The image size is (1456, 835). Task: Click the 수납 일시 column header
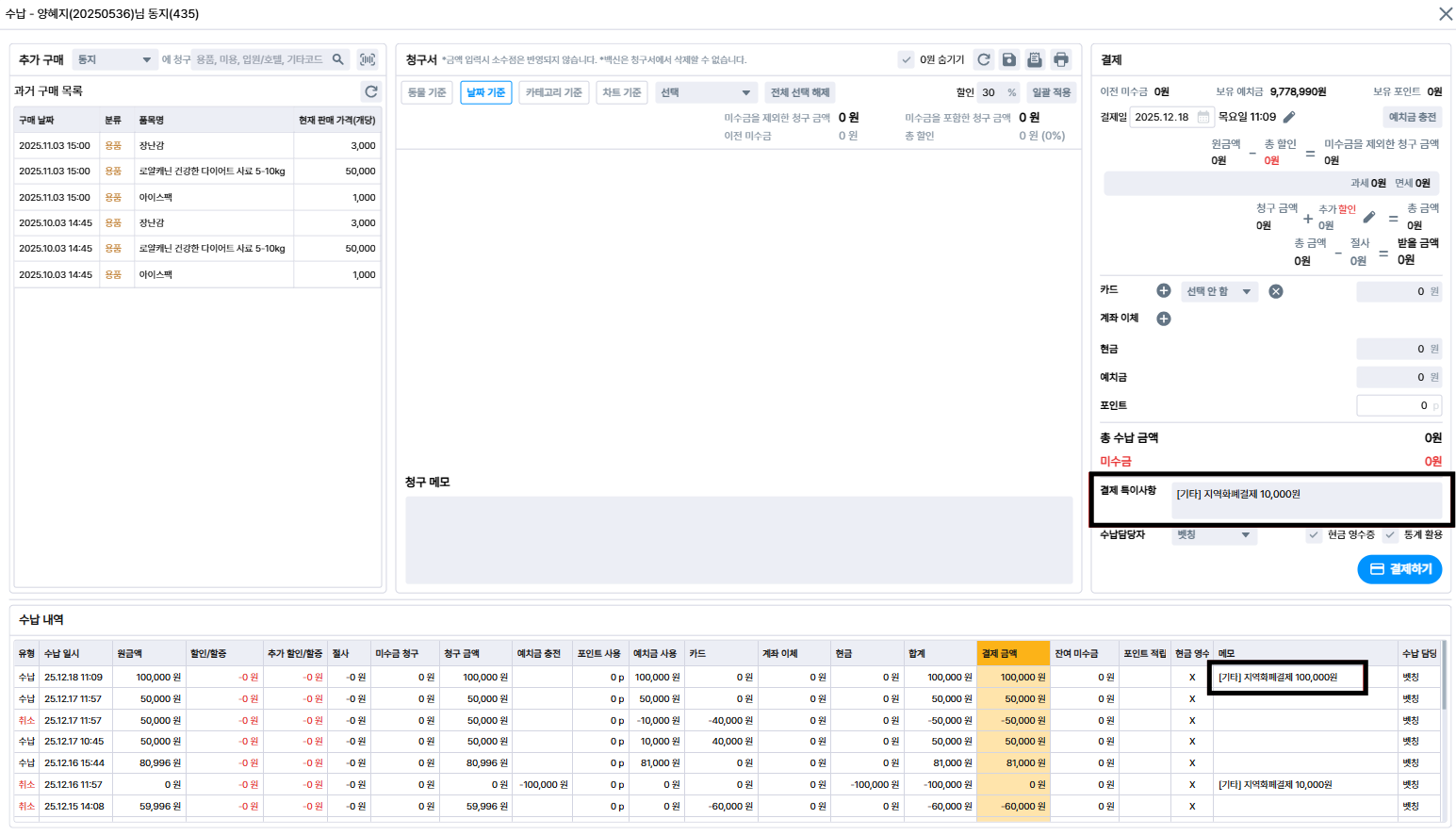(x=75, y=653)
